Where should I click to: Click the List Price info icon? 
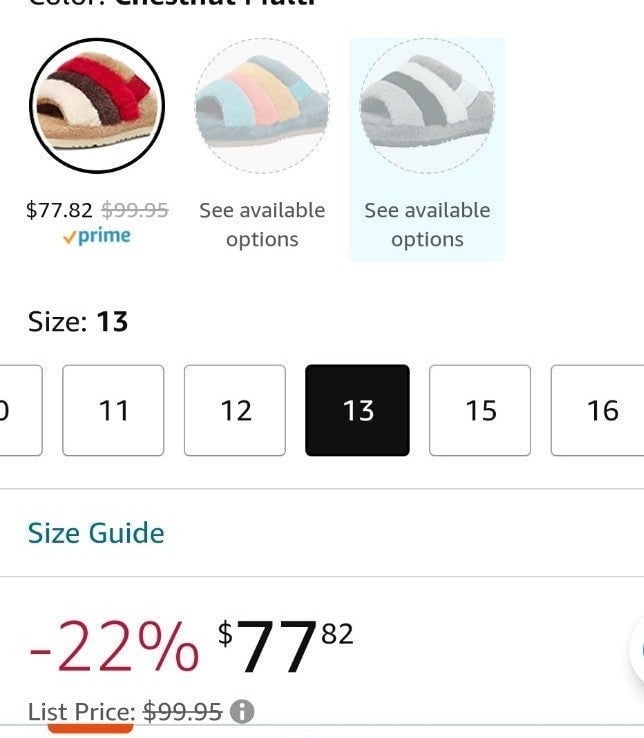[x=242, y=711]
